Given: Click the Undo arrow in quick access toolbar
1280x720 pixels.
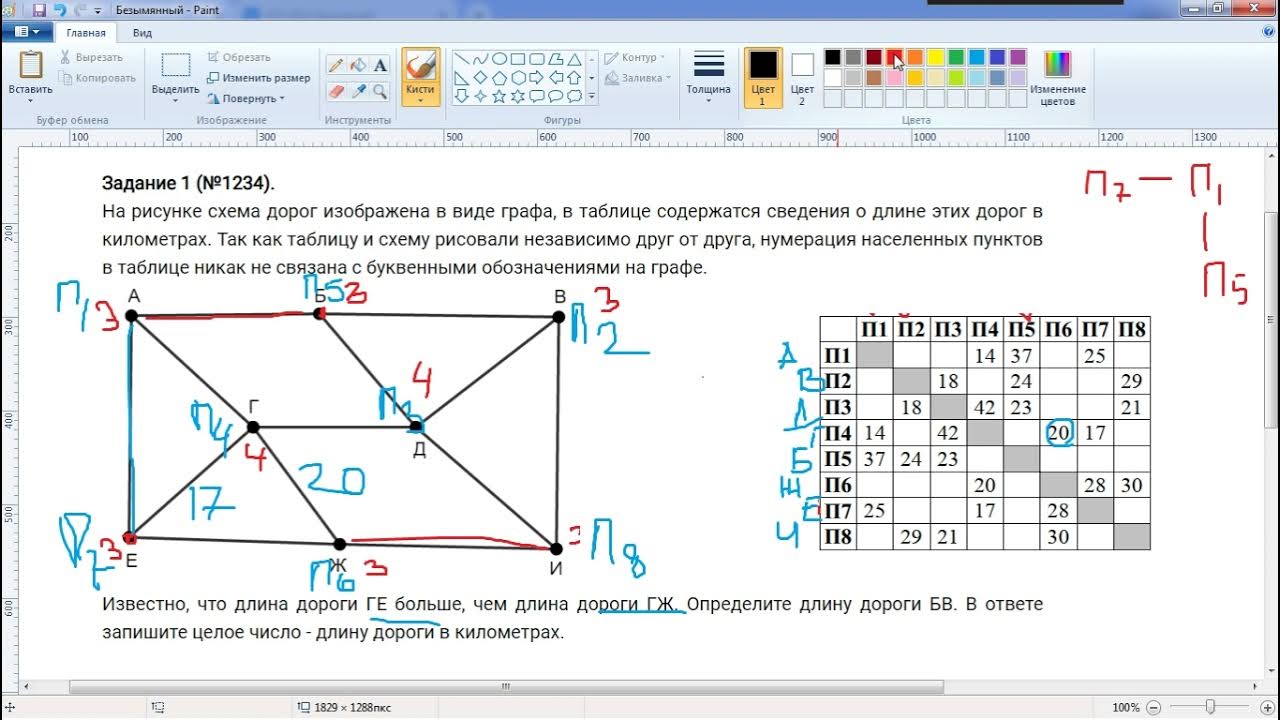Looking at the screenshot, I should (x=60, y=9).
